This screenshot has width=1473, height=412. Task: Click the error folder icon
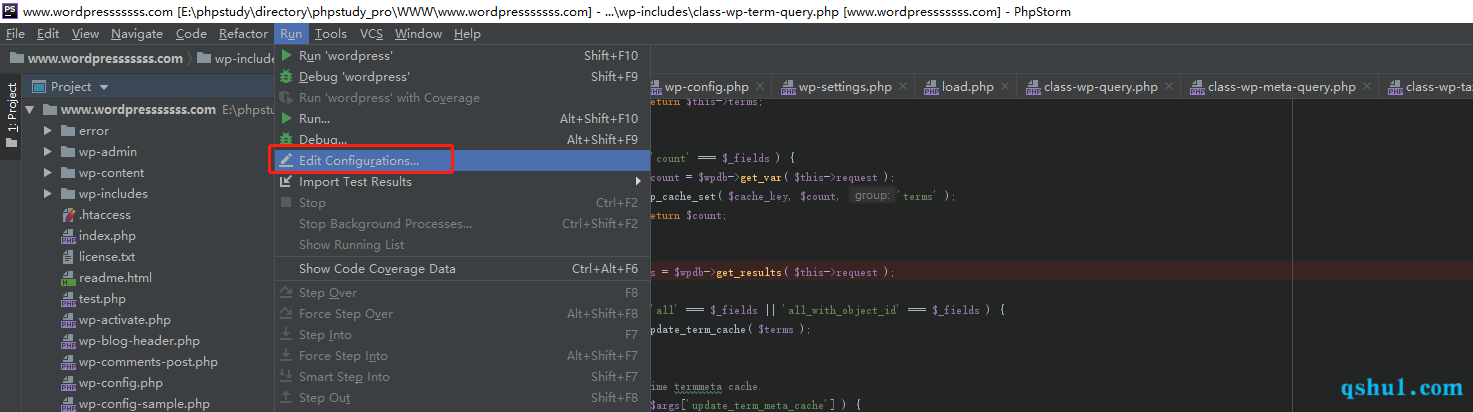(x=68, y=131)
